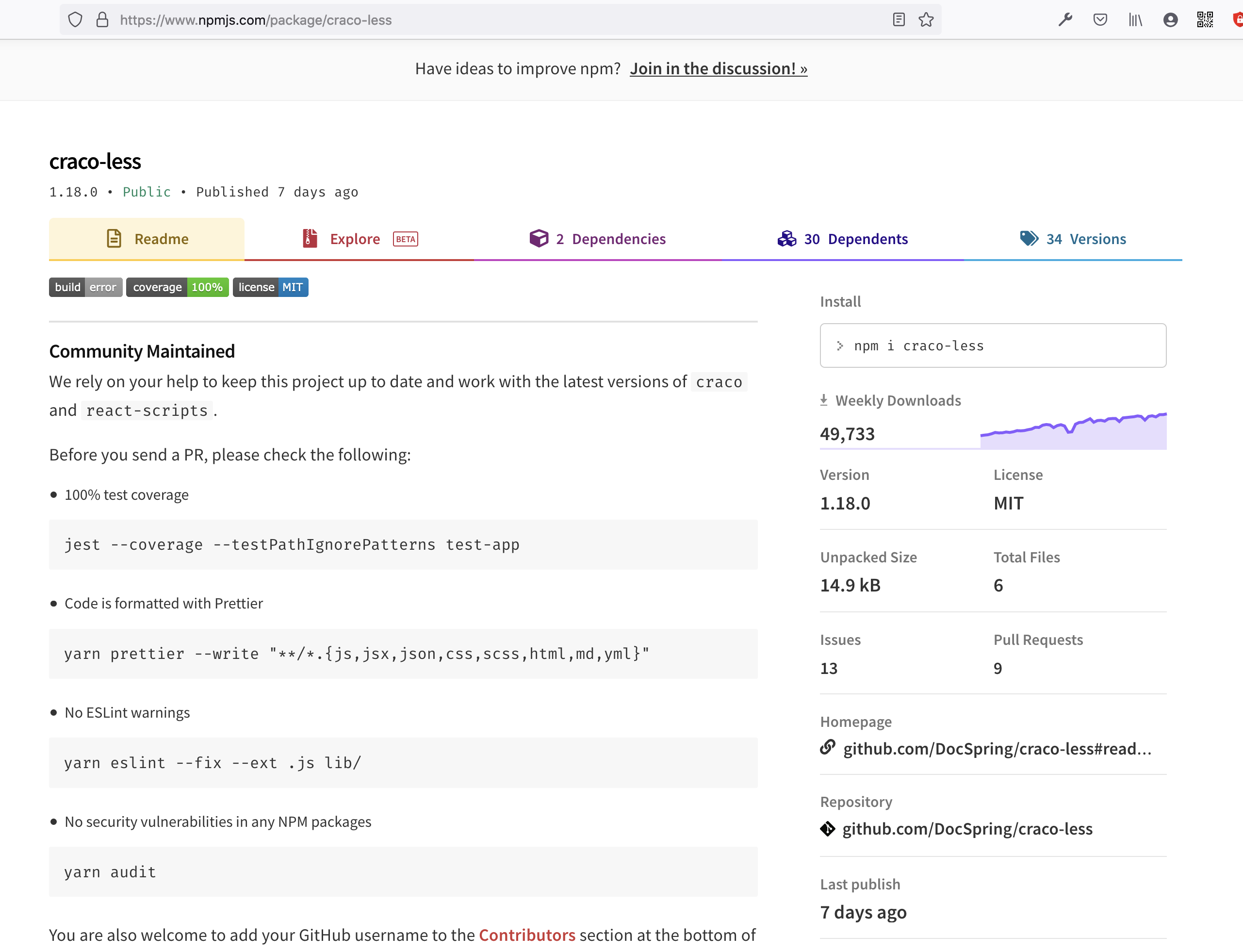Open the 2 Dependencies tab
This screenshot has height=952, width=1243.
(598, 239)
